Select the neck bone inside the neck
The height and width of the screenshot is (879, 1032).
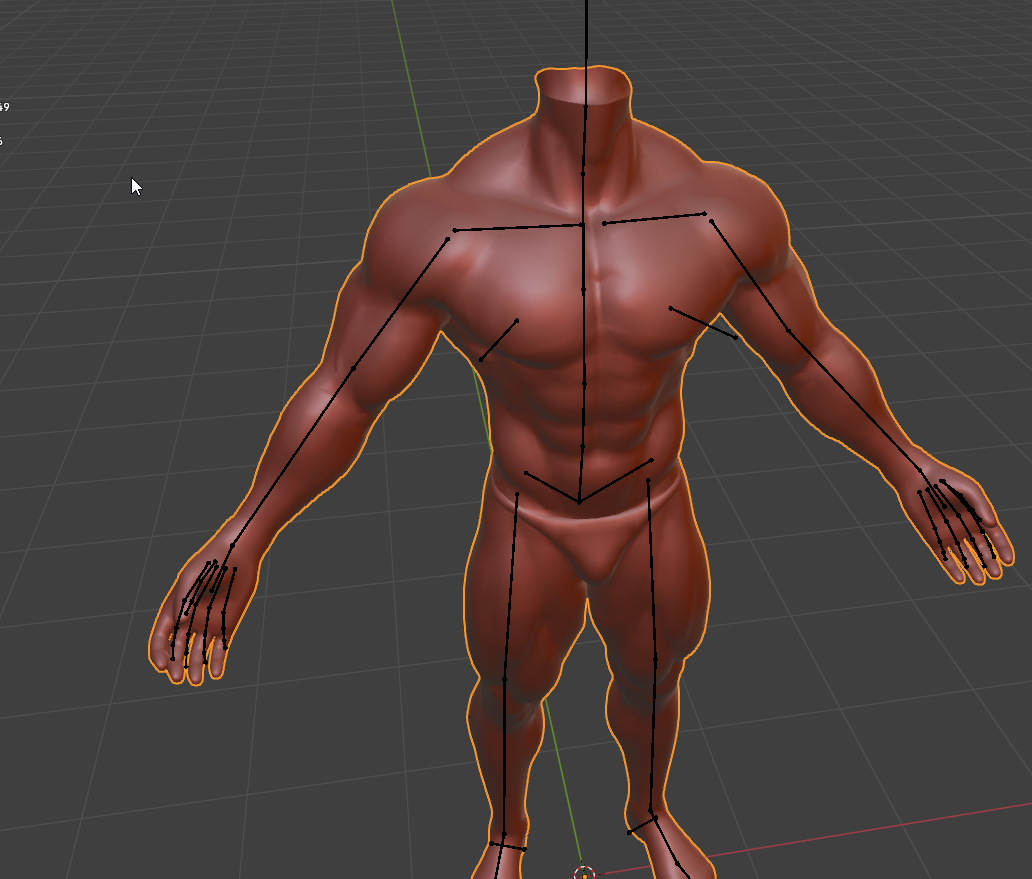click(584, 139)
